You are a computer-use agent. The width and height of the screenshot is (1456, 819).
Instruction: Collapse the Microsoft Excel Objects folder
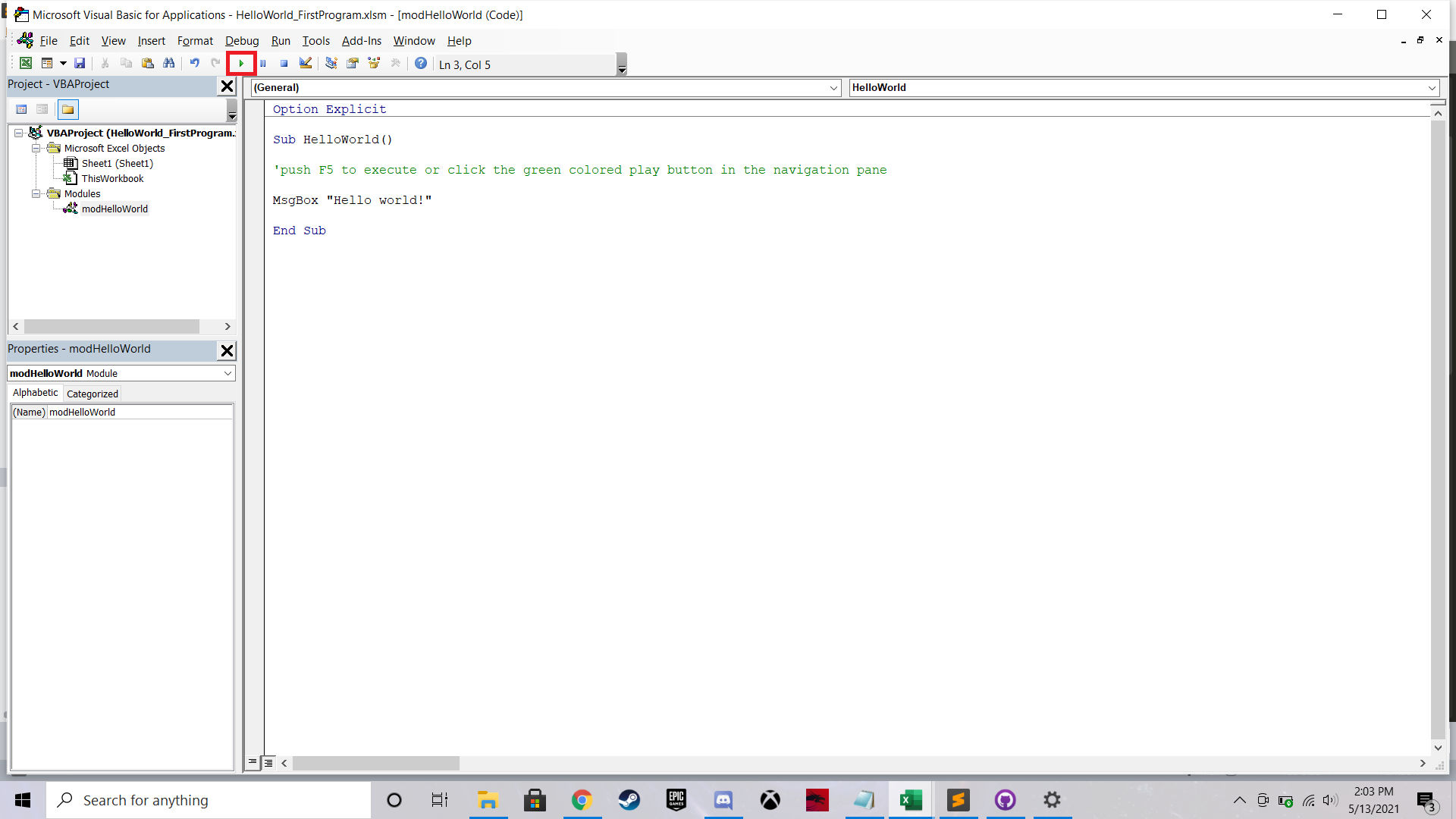[36, 148]
